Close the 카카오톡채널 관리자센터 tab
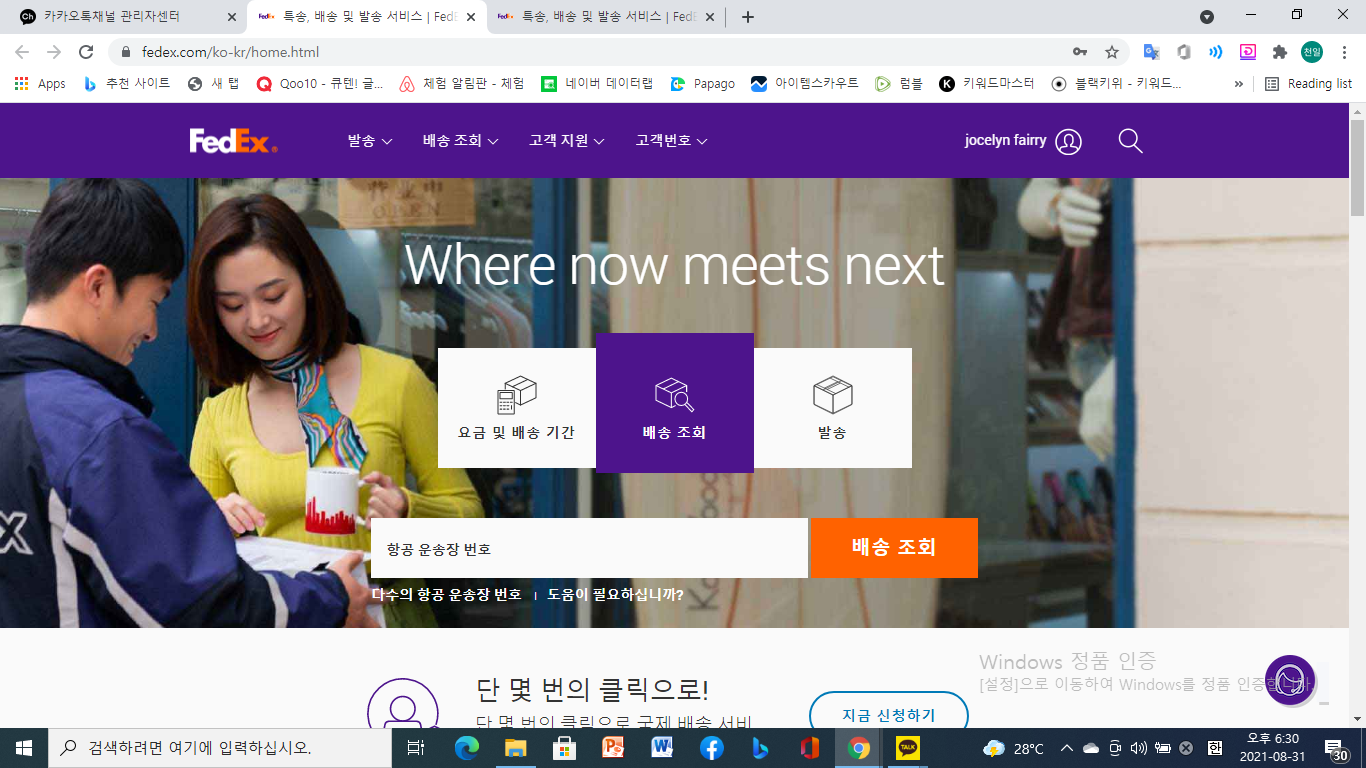The height and width of the screenshot is (768, 1366). (231, 17)
